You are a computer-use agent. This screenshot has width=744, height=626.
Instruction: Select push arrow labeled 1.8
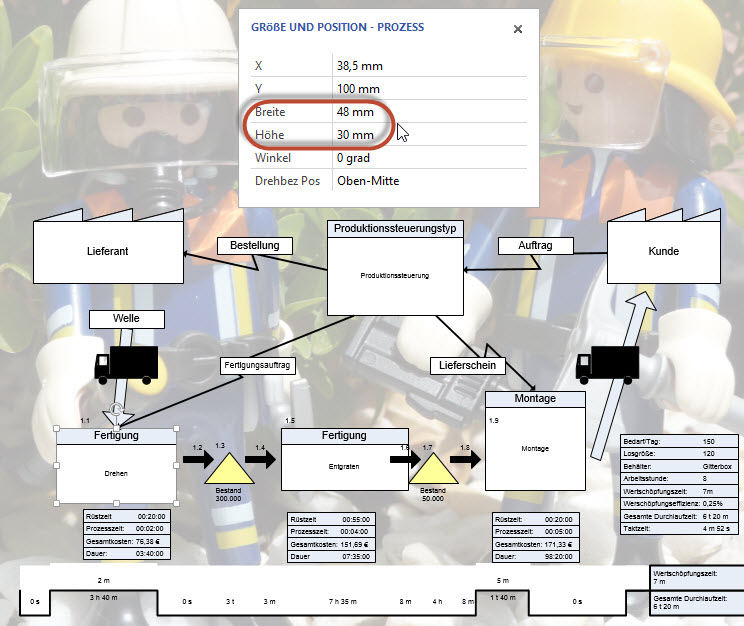click(465, 459)
